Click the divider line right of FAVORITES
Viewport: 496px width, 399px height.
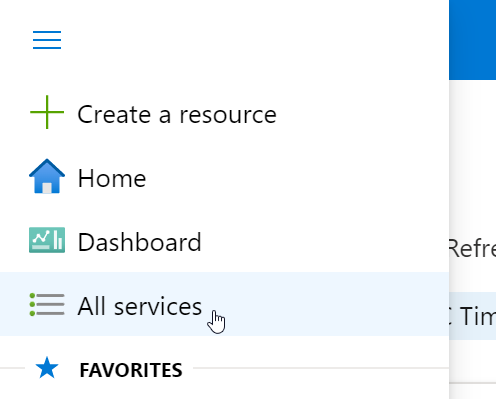point(321,368)
